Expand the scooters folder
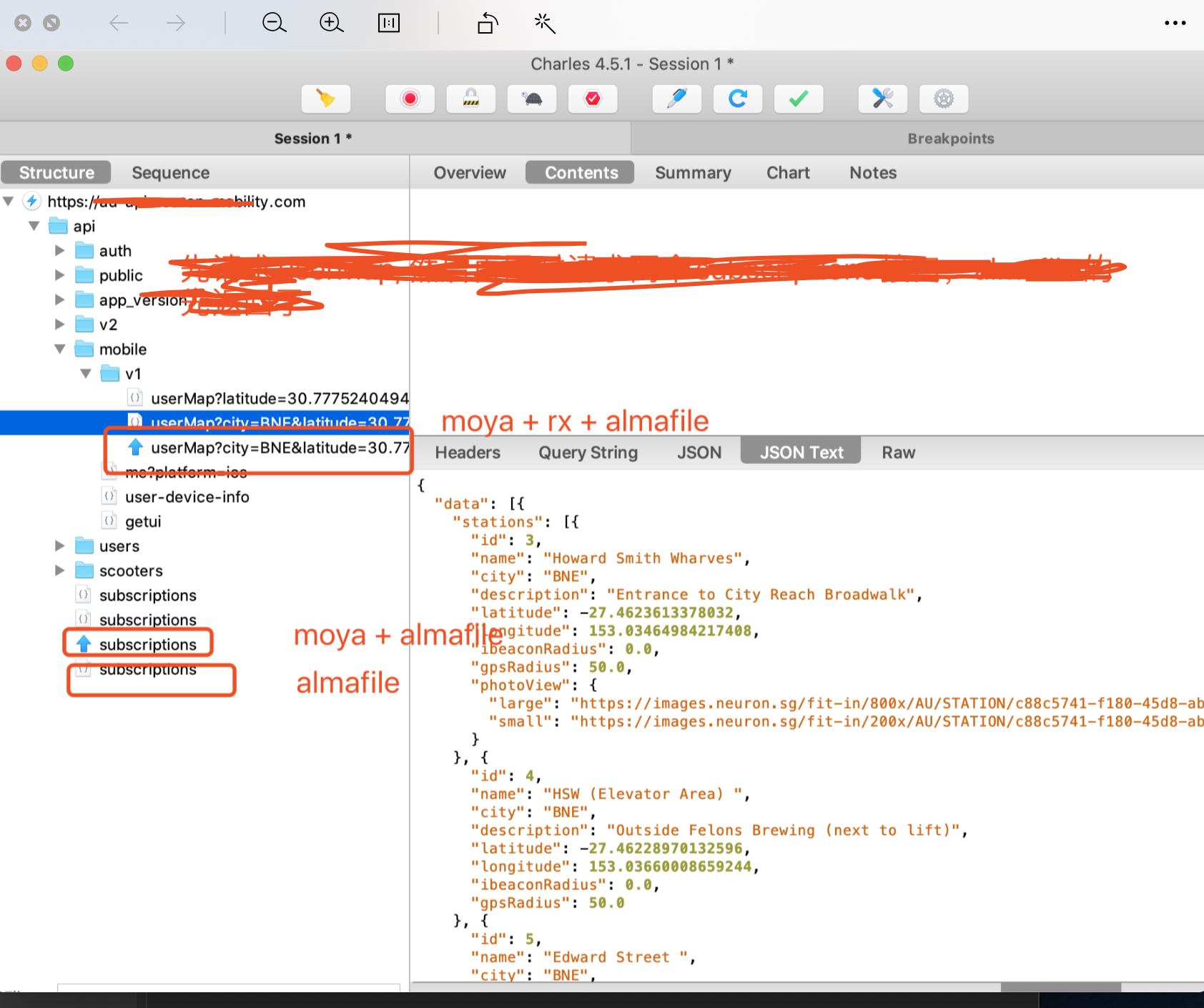 click(59, 570)
